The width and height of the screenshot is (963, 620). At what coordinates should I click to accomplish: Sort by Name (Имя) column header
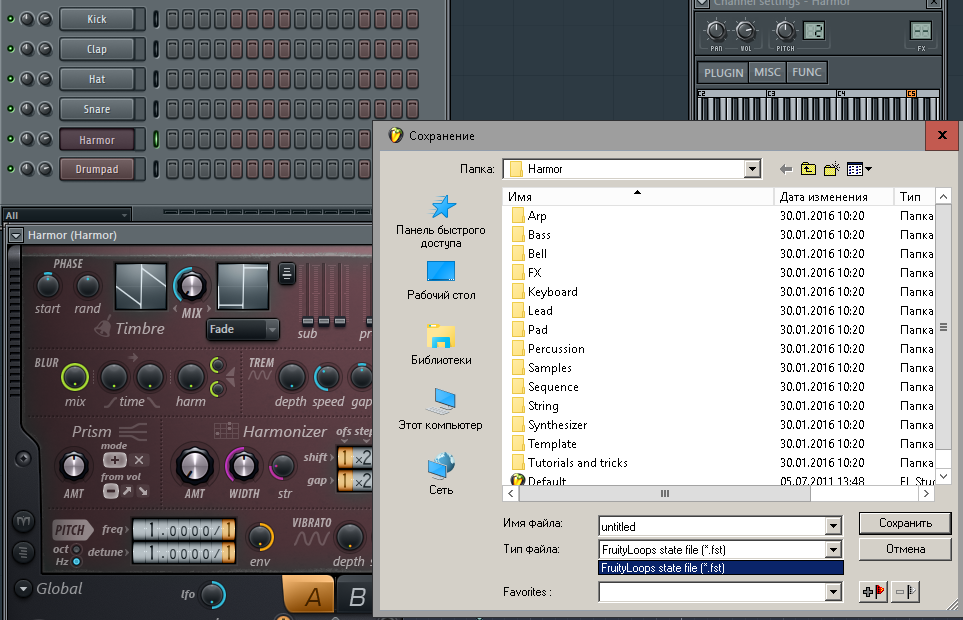[x=637, y=196]
